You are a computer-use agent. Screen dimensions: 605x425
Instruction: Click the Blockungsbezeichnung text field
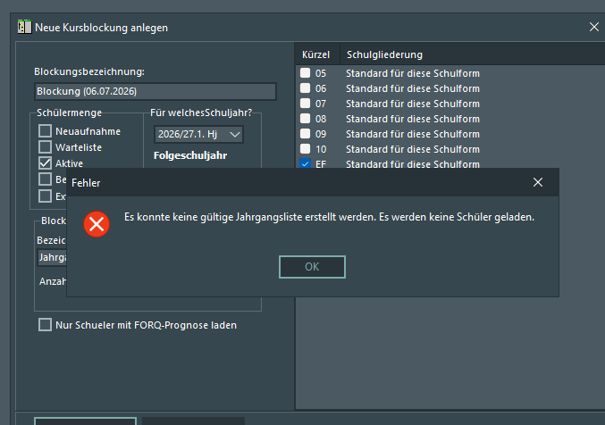(x=155, y=91)
